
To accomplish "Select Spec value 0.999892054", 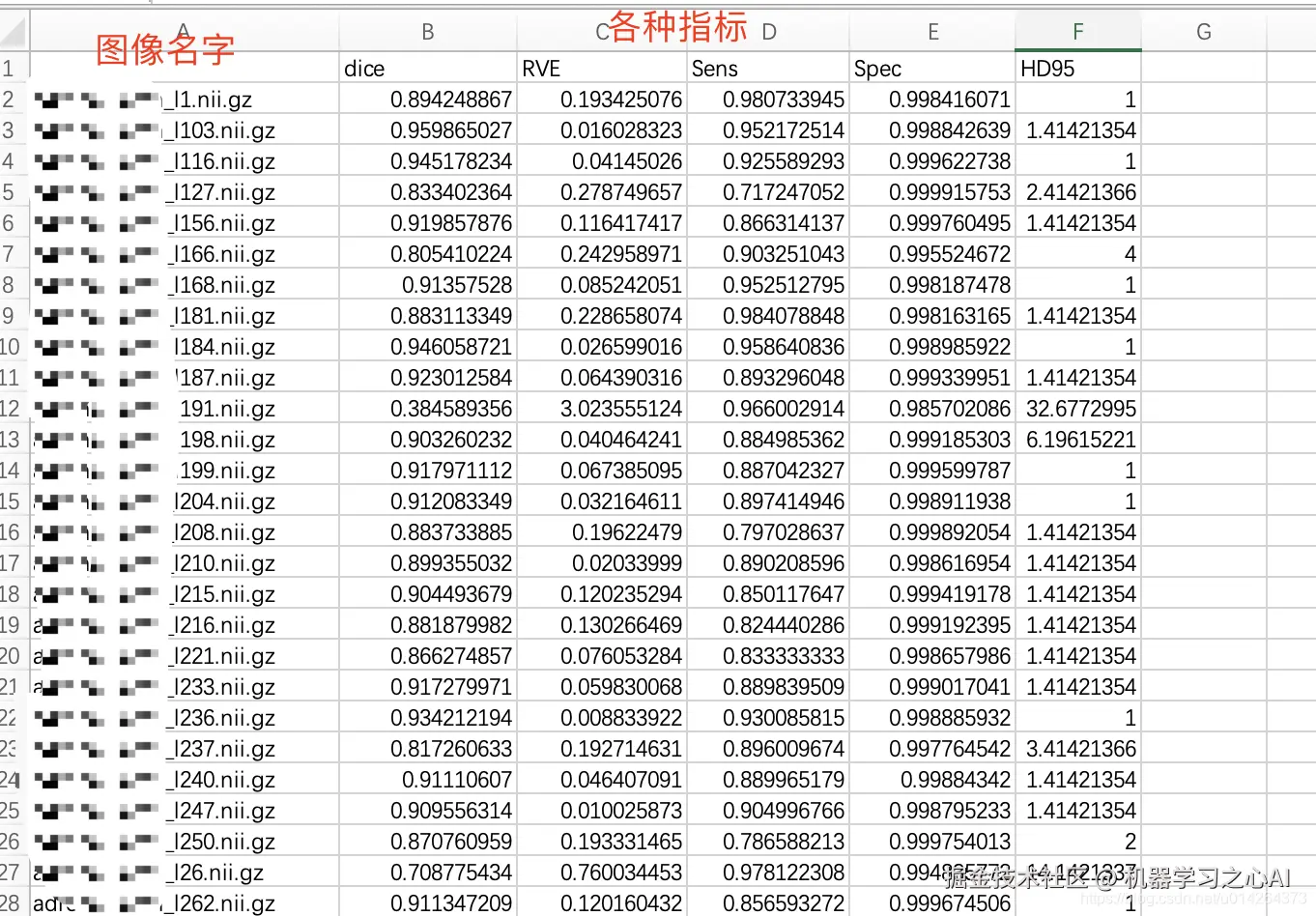I will (x=933, y=532).
